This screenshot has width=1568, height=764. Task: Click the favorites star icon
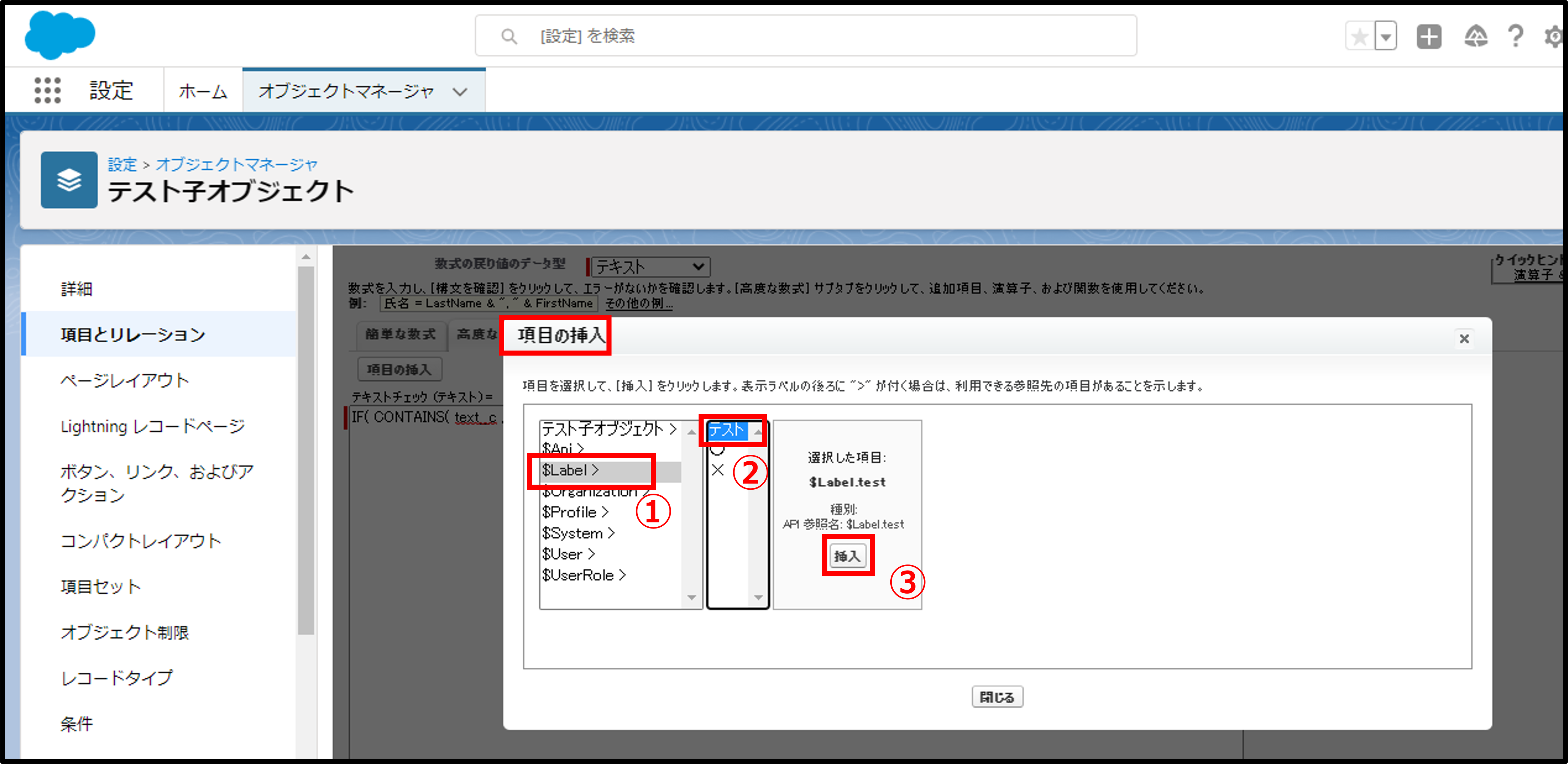[x=1359, y=37]
